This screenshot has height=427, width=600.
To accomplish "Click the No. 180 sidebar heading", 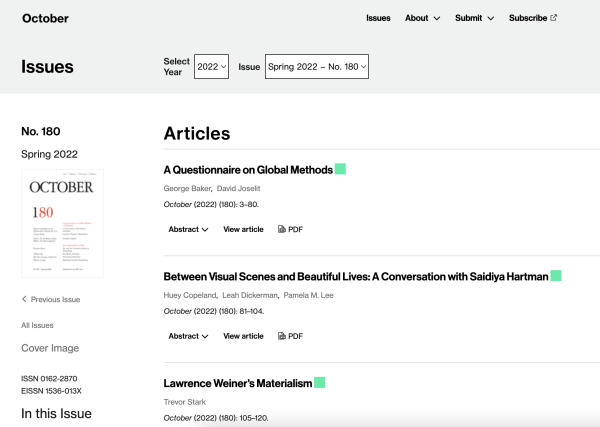I will pos(41,131).
